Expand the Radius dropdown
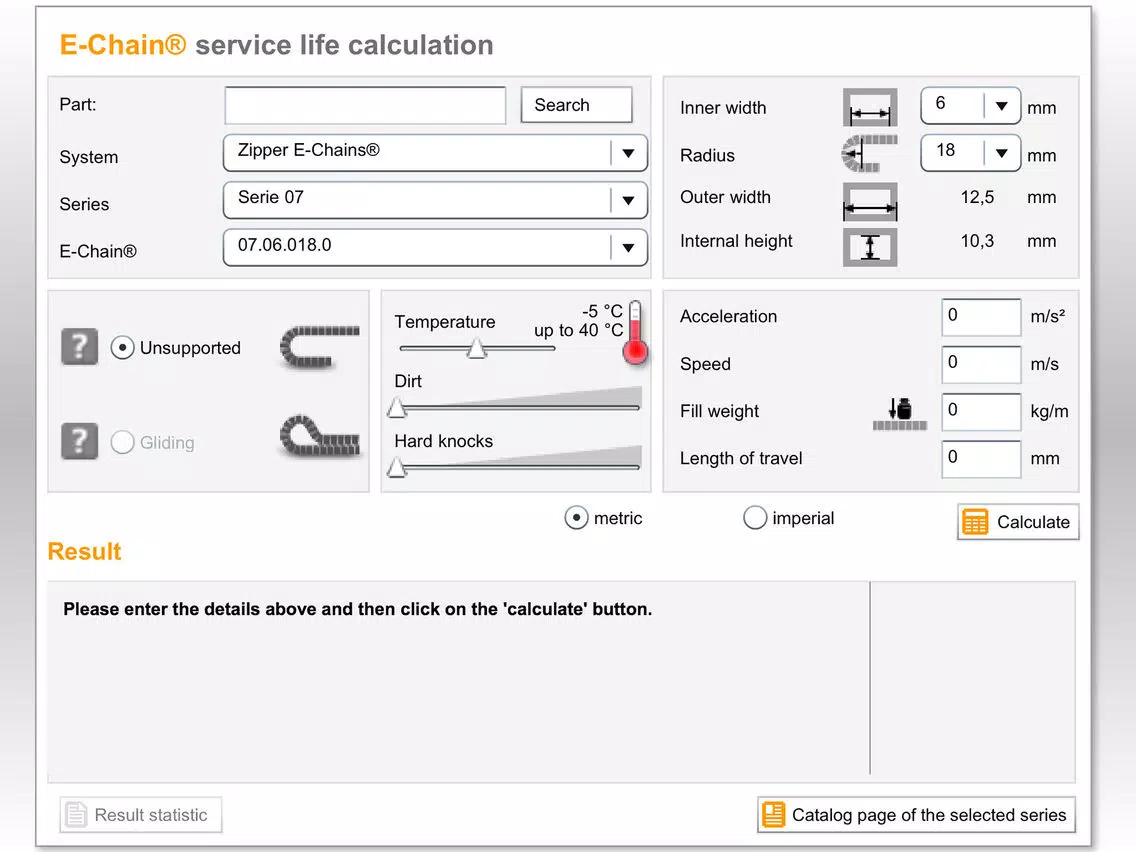Screen dimensions: 1136x852 coord(971,153)
